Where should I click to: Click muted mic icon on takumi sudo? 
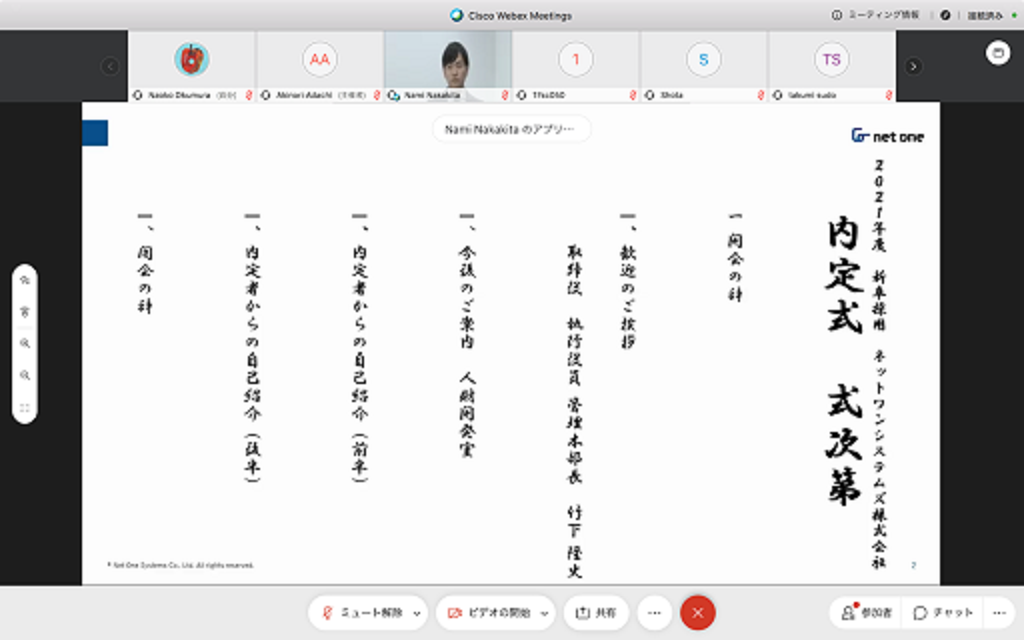point(888,95)
